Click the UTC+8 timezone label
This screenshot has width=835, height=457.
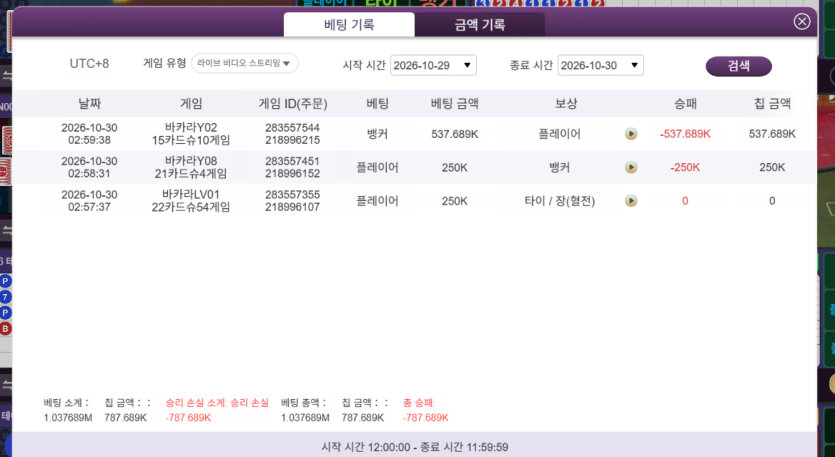[x=89, y=64]
